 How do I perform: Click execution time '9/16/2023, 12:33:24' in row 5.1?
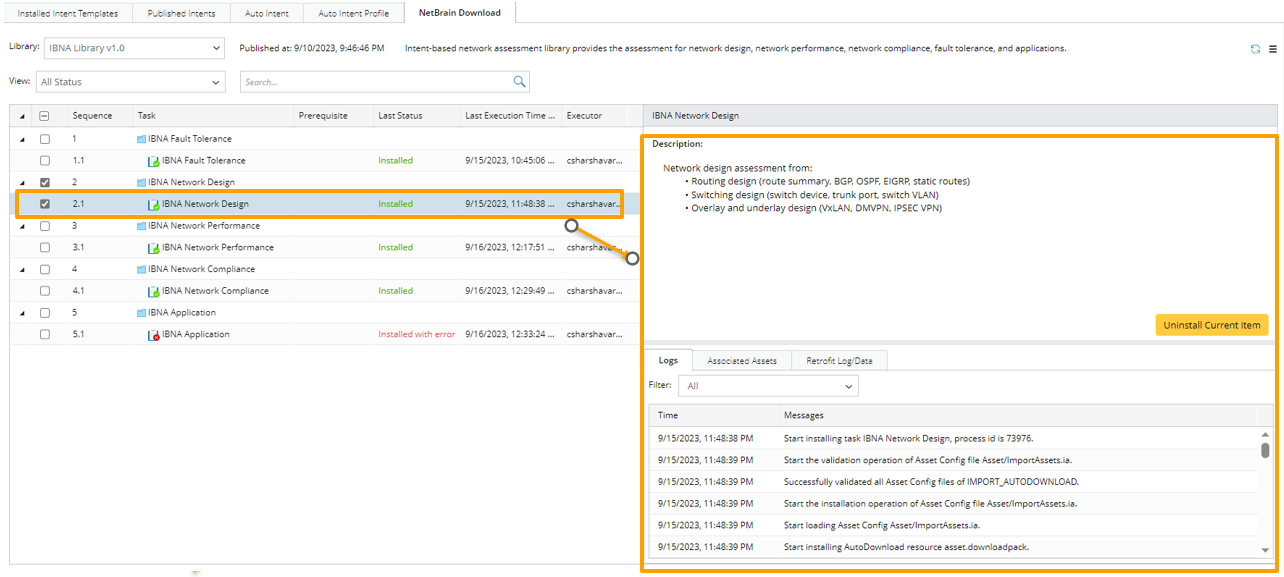[510, 335]
